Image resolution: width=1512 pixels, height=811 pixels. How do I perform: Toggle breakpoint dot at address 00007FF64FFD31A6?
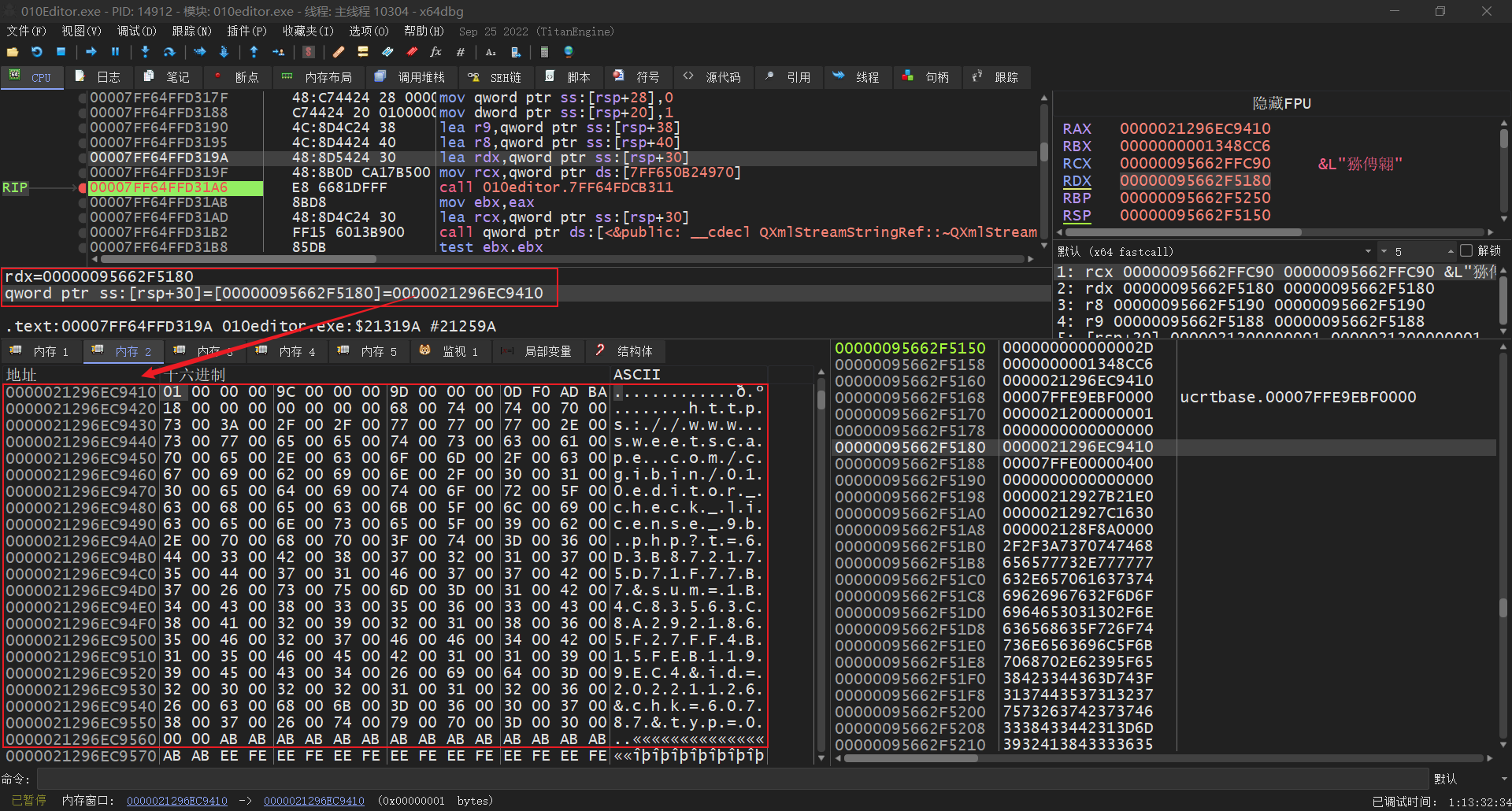pos(83,188)
